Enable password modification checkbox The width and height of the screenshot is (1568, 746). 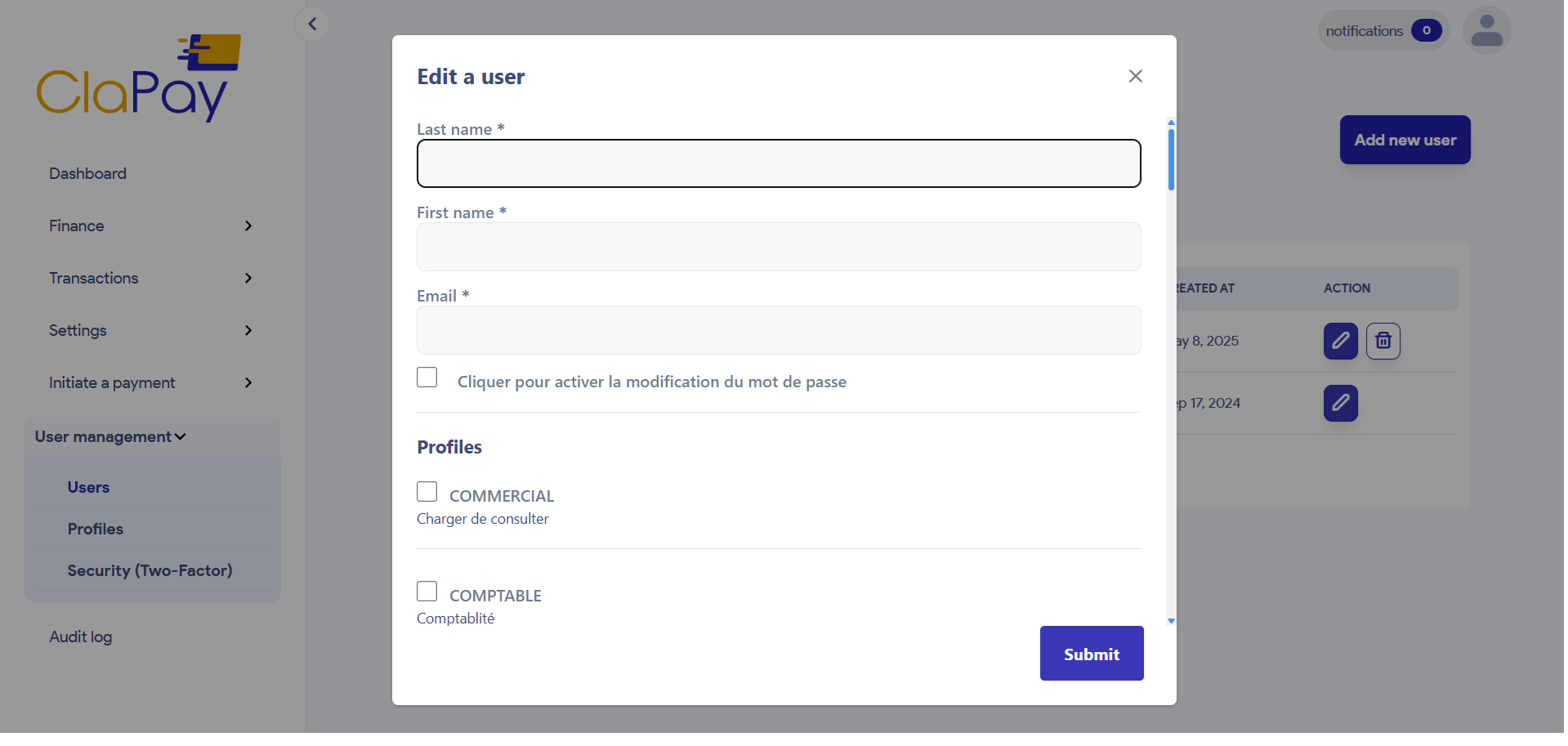pyautogui.click(x=427, y=377)
